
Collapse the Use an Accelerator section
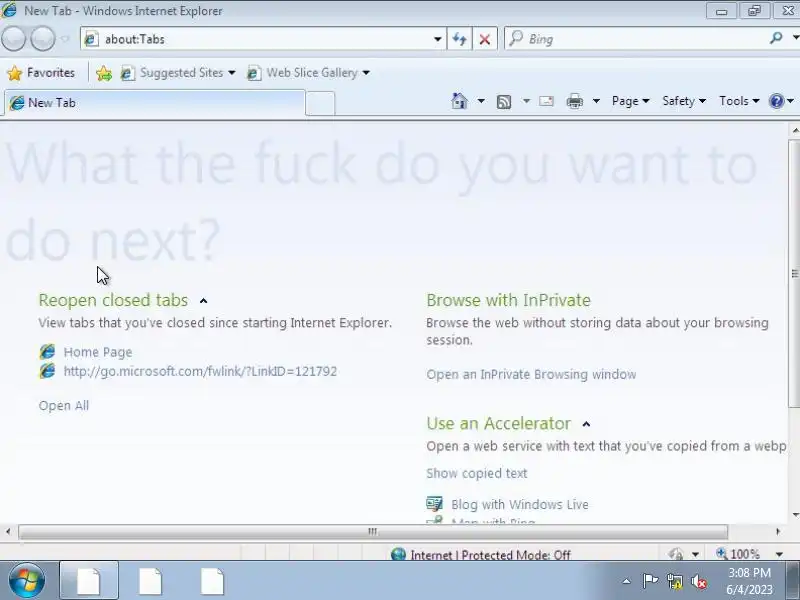pos(586,424)
